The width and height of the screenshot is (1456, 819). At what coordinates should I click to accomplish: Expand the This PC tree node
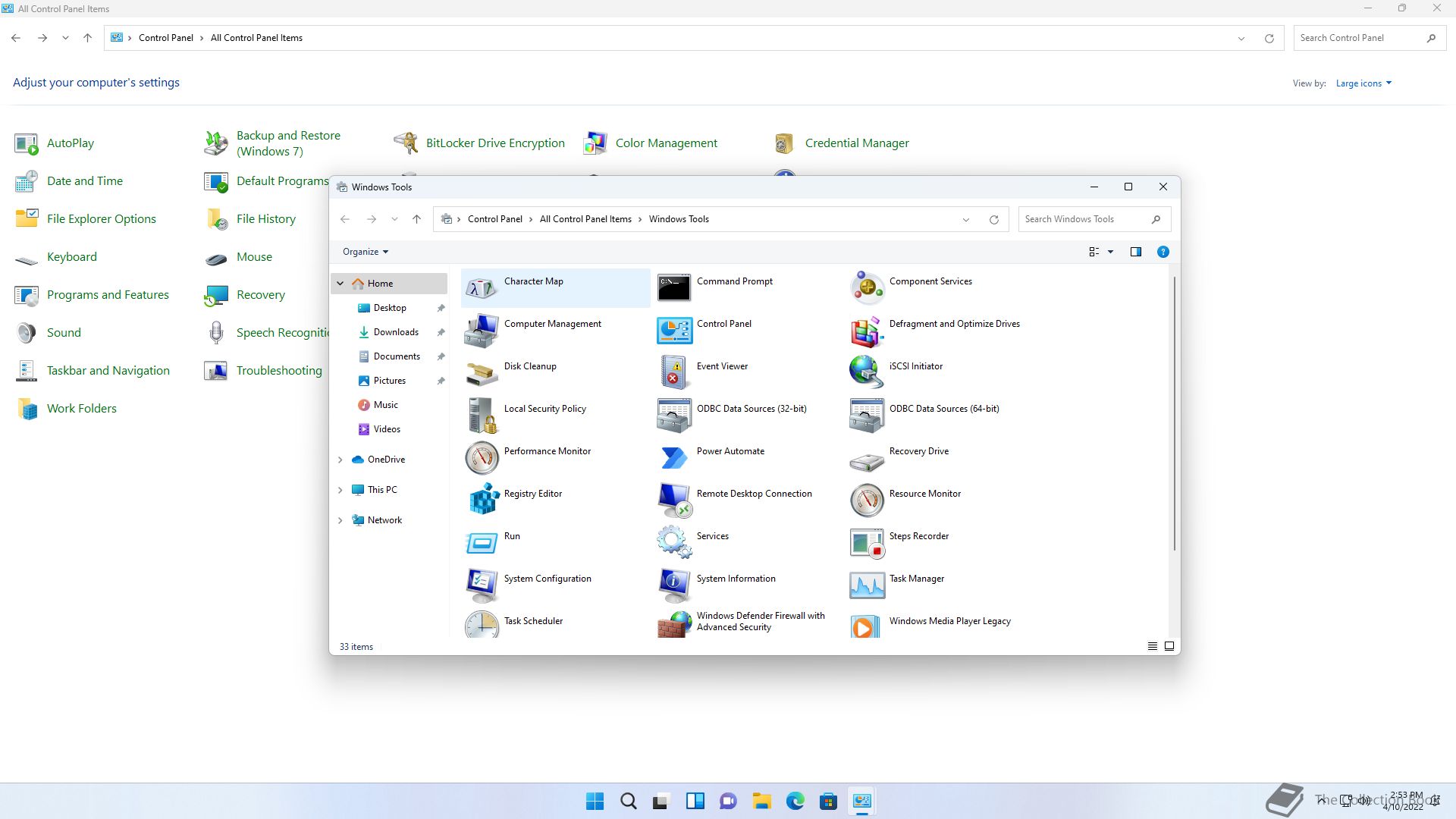click(340, 490)
